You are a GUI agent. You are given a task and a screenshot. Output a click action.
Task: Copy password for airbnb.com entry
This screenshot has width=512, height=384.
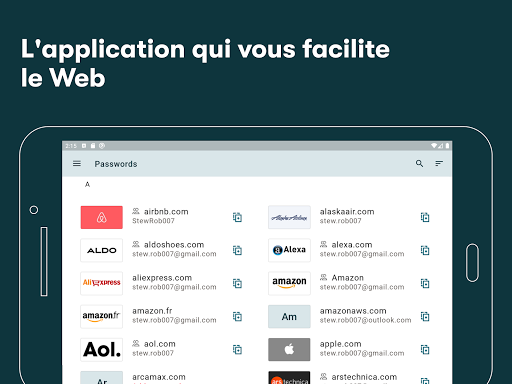(x=237, y=217)
